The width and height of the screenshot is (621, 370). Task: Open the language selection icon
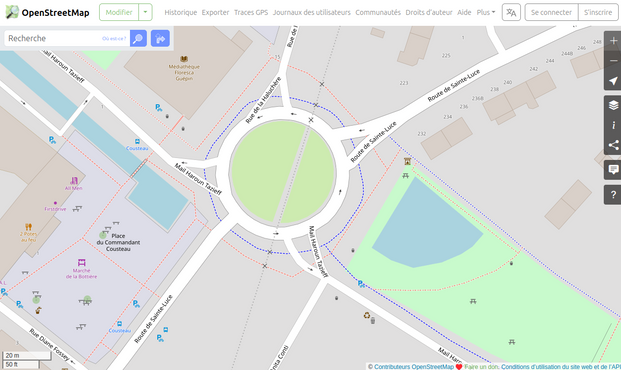(x=511, y=12)
